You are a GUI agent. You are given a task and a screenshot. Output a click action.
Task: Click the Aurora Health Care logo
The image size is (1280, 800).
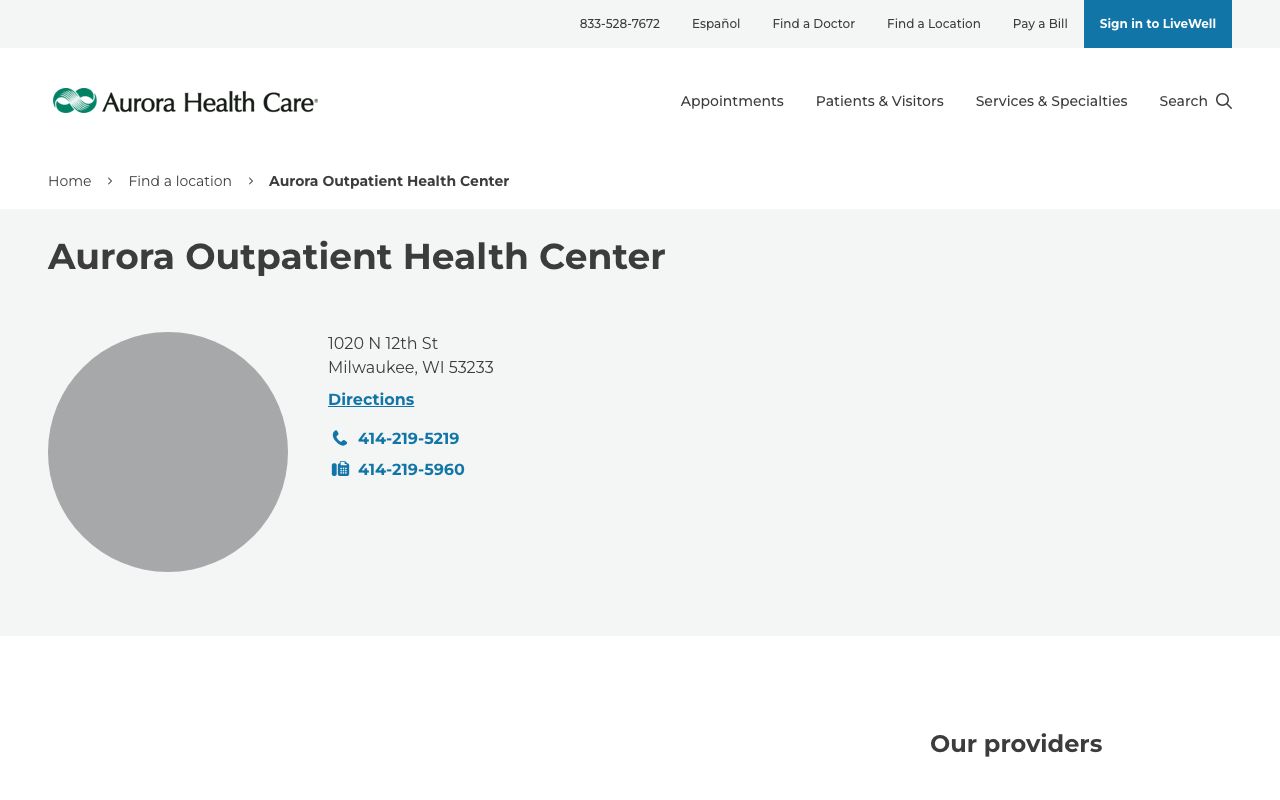[x=185, y=101]
